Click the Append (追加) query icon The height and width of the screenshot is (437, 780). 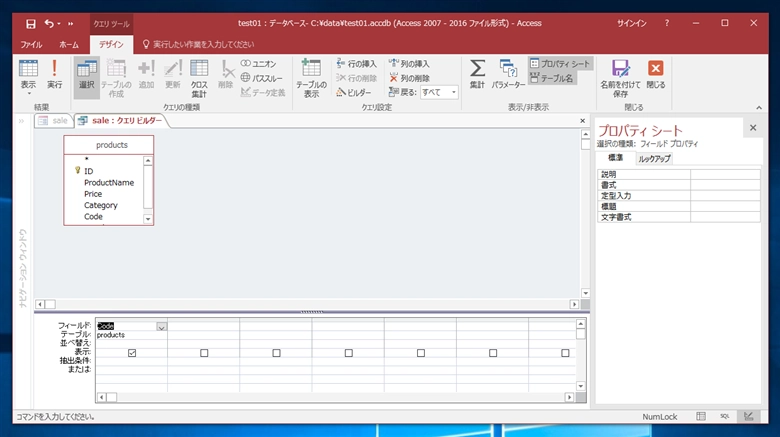tap(146, 75)
